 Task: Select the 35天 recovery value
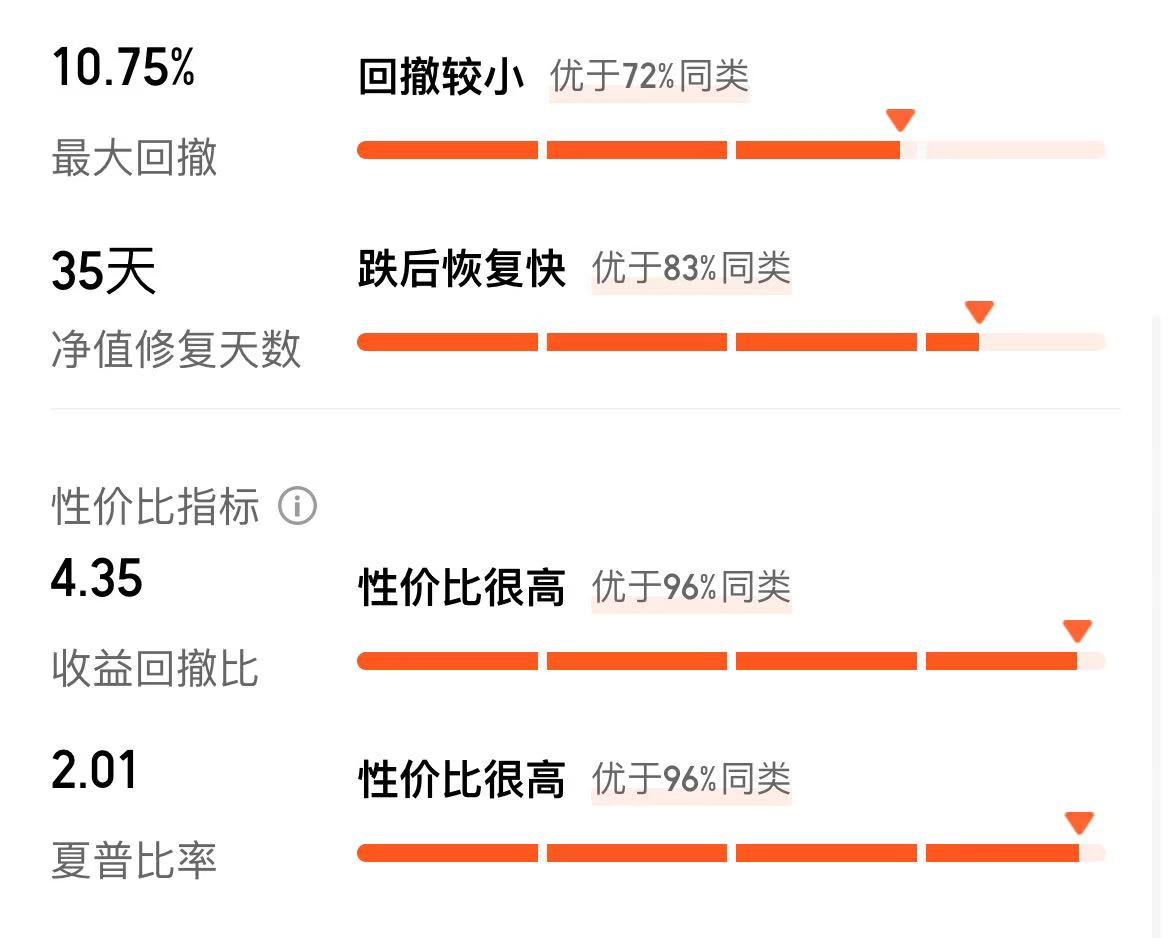104,270
